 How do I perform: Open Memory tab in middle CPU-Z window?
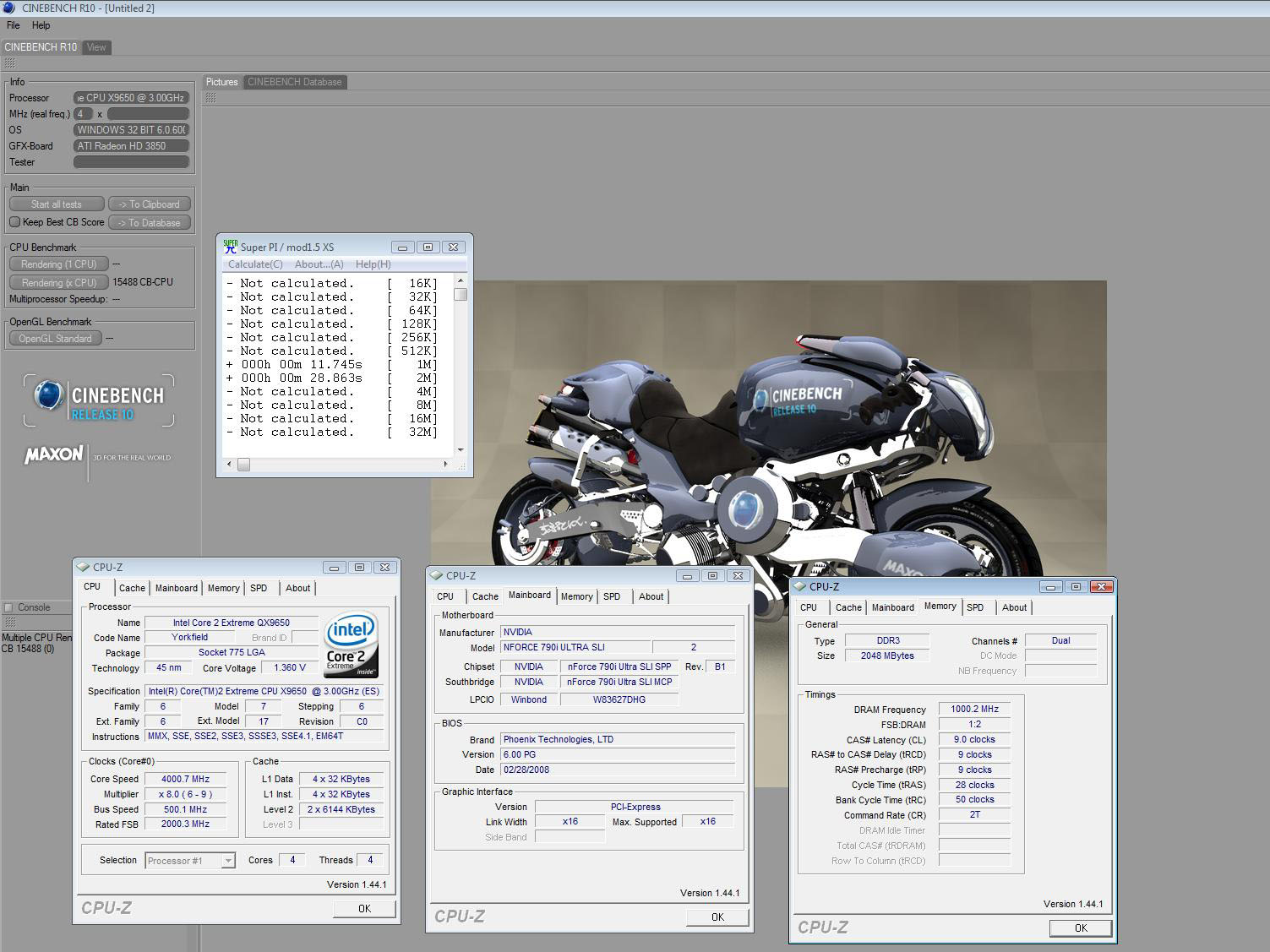[x=577, y=596]
